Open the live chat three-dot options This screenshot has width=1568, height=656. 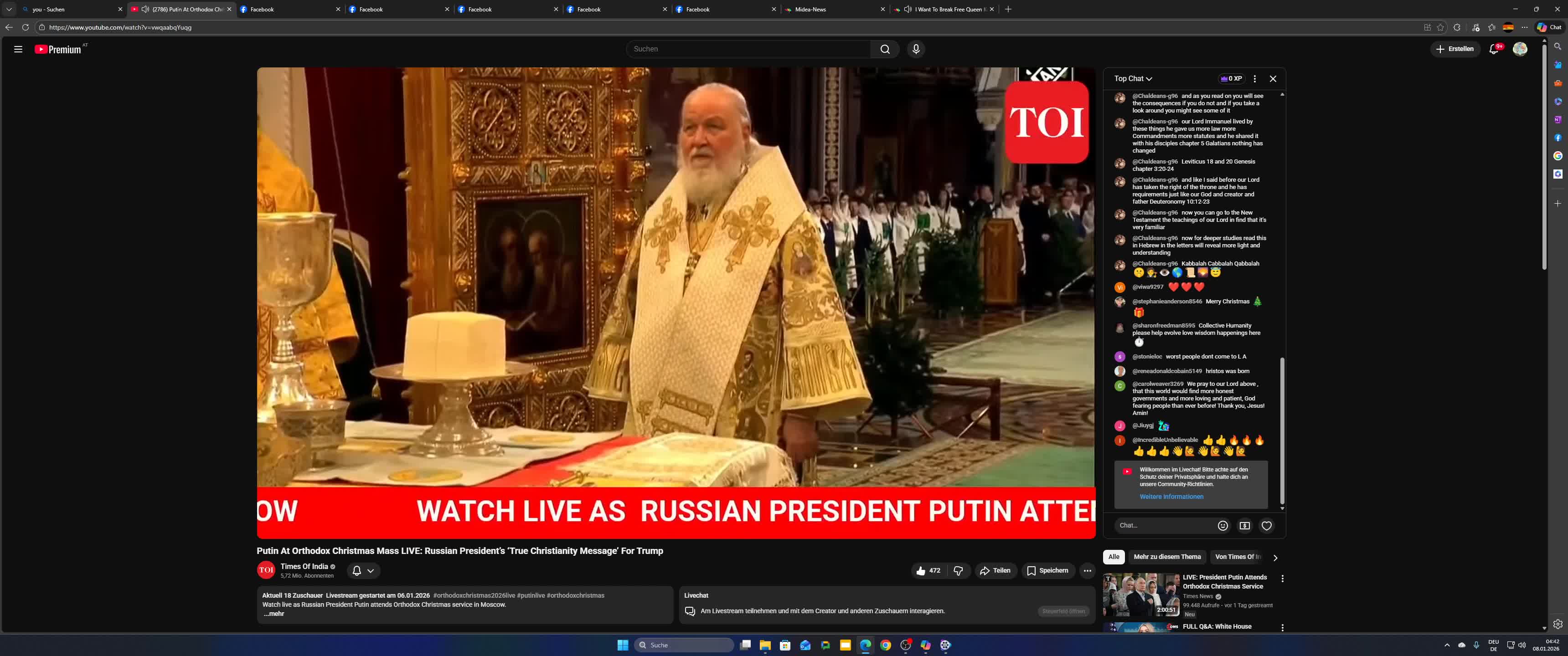tap(1254, 78)
